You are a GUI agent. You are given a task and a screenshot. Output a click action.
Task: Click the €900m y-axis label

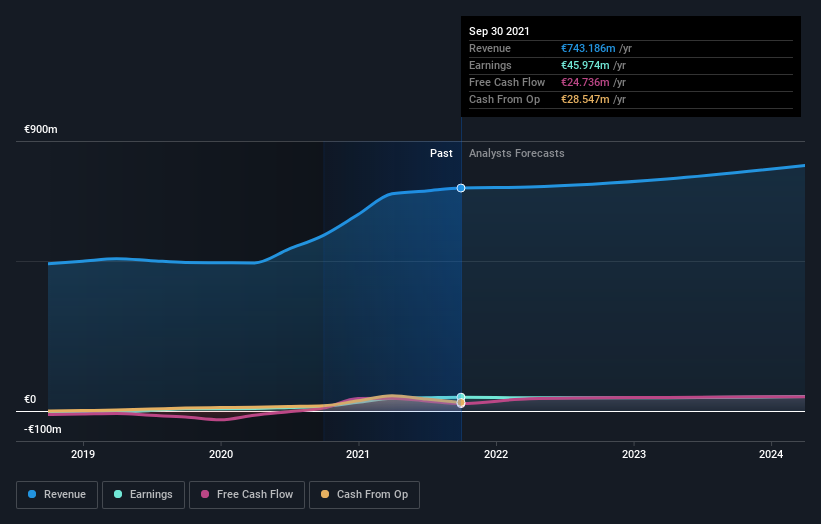click(x=41, y=129)
